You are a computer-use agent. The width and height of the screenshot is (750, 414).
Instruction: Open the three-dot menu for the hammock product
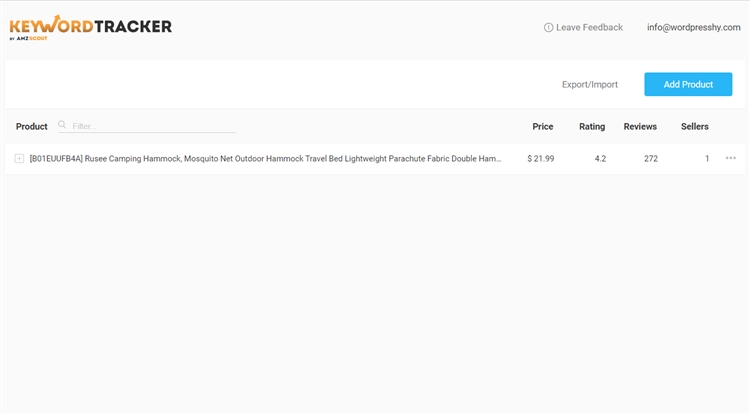click(731, 158)
